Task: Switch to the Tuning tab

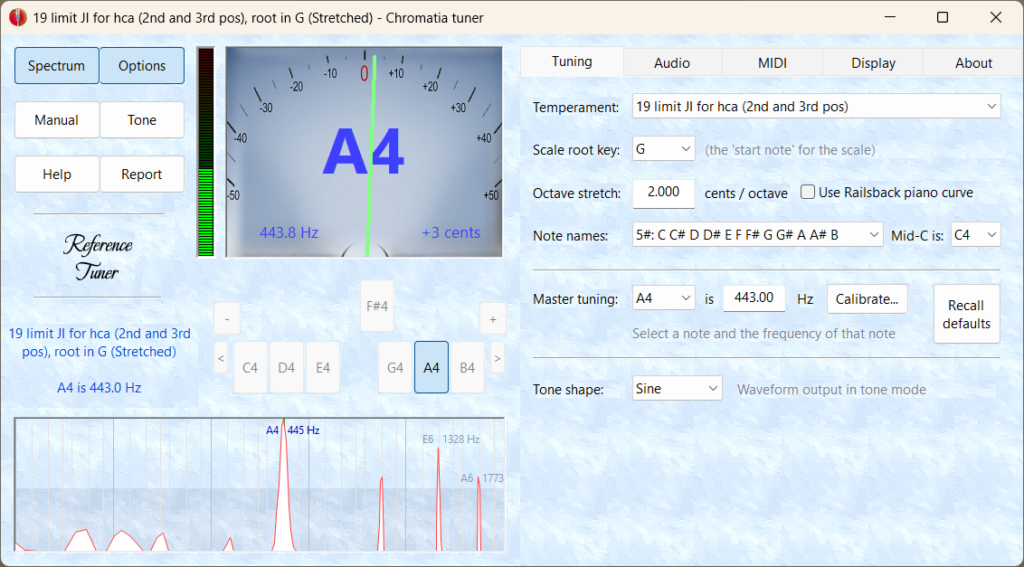Action: click(x=572, y=61)
